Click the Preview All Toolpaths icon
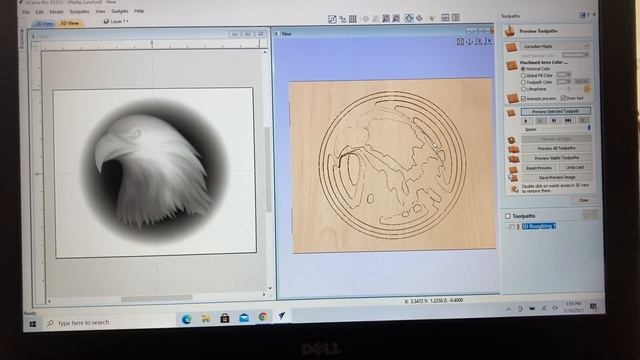 (513, 149)
